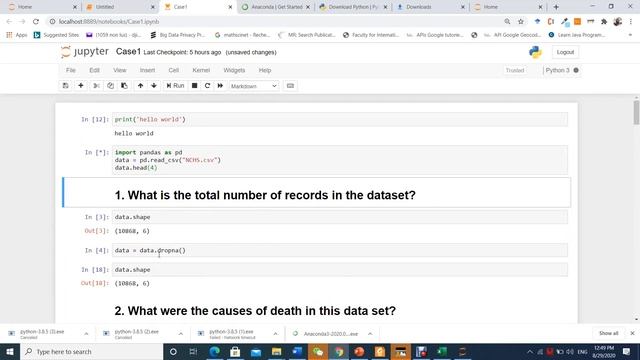Switch to the Anaconda Get Started tab
Viewport: 640px width, 360px height.
point(276,7)
